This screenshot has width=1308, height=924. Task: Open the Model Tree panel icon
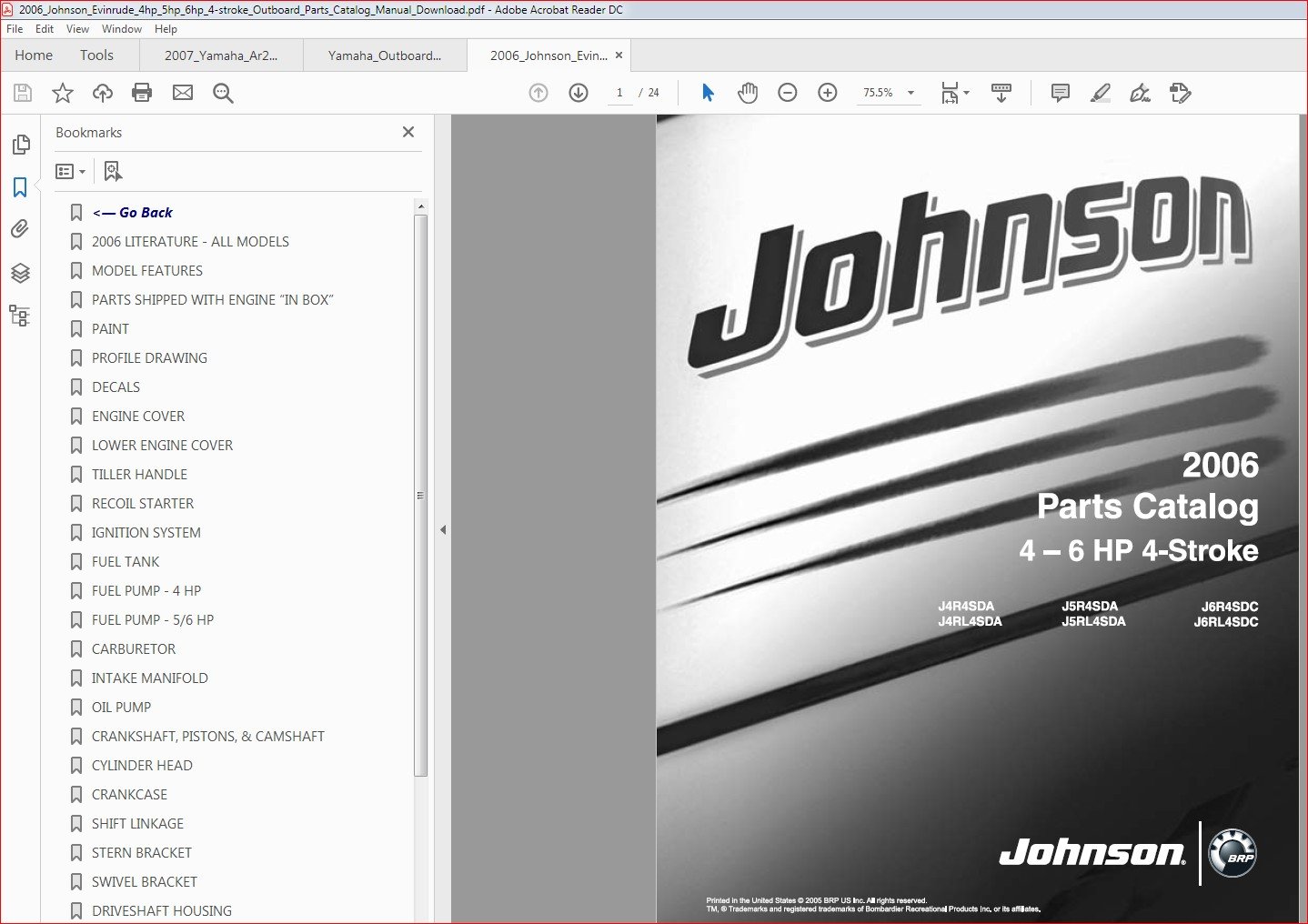(20, 316)
